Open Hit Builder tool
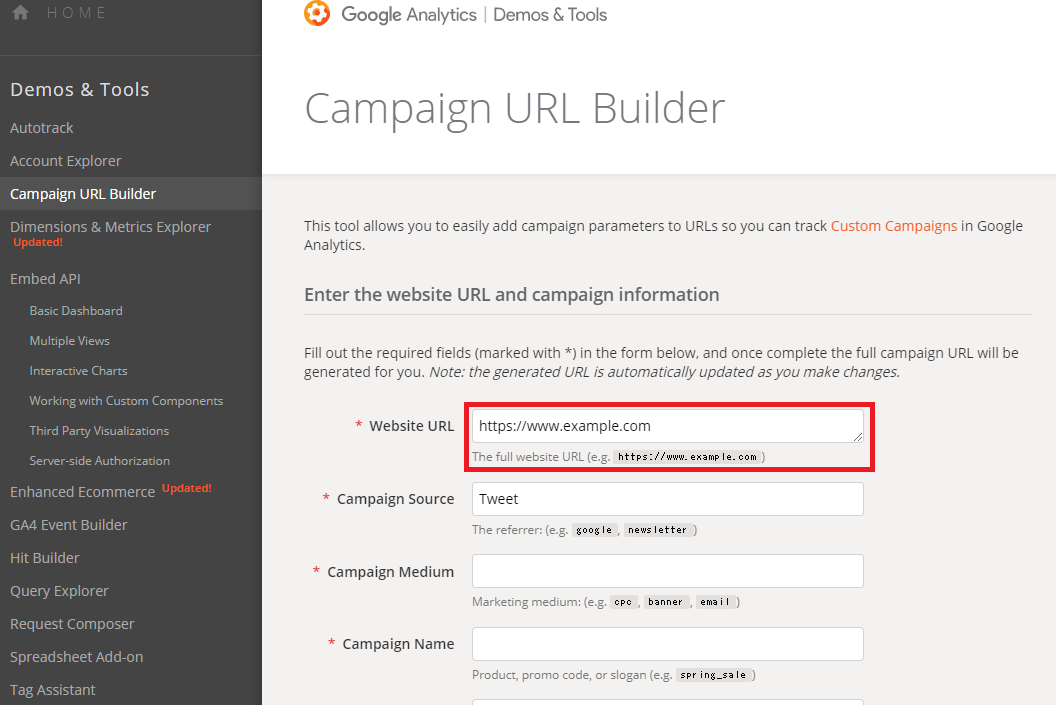1056x705 pixels. pyautogui.click(x=44, y=558)
